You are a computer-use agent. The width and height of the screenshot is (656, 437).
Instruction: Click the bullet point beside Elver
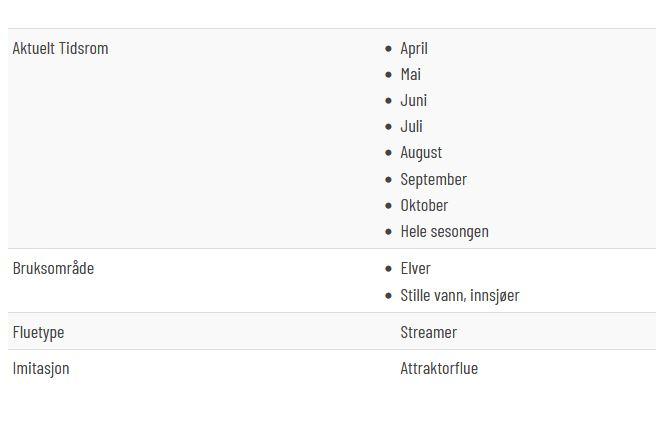click(x=388, y=269)
